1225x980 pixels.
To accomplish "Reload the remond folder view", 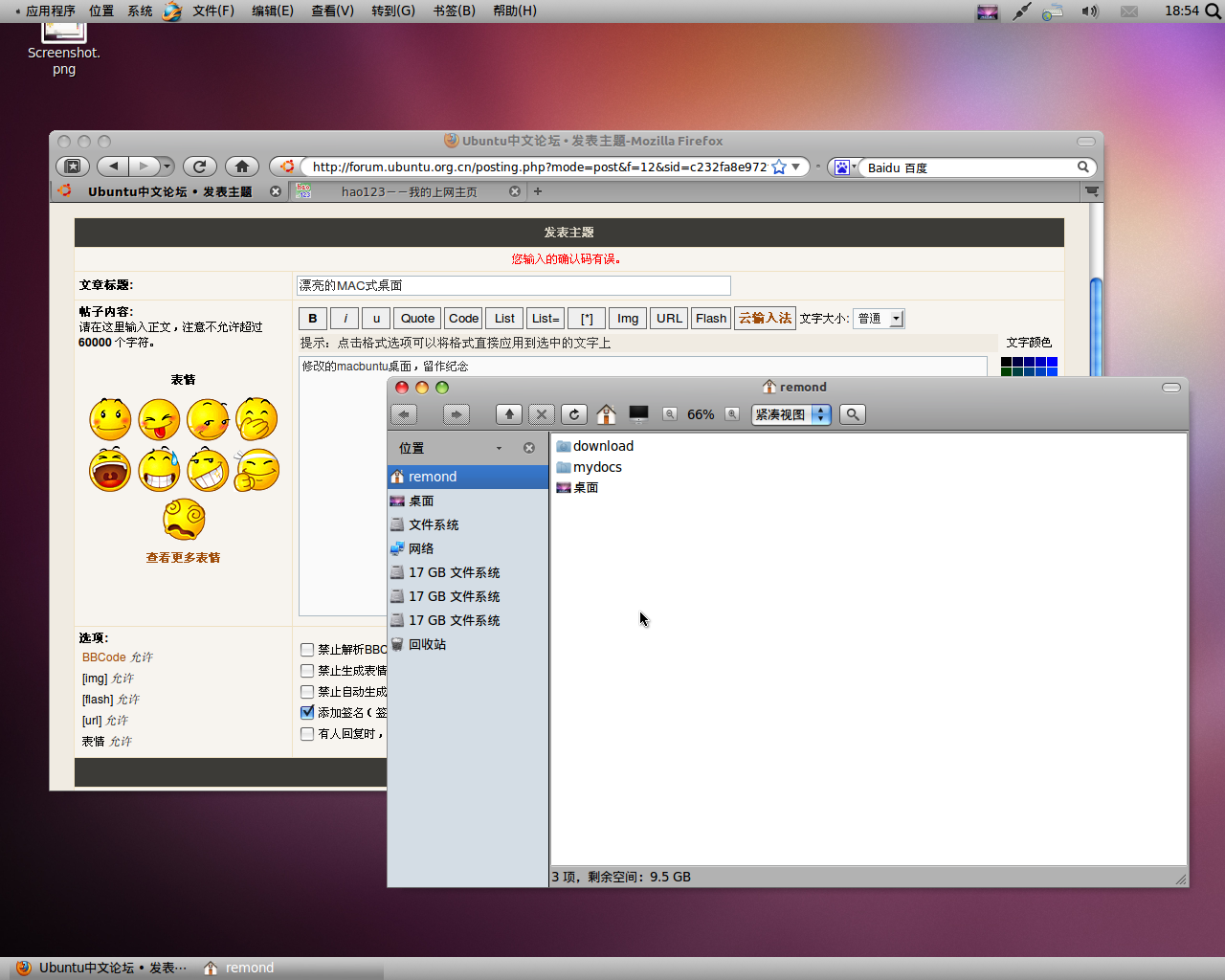I will (574, 414).
